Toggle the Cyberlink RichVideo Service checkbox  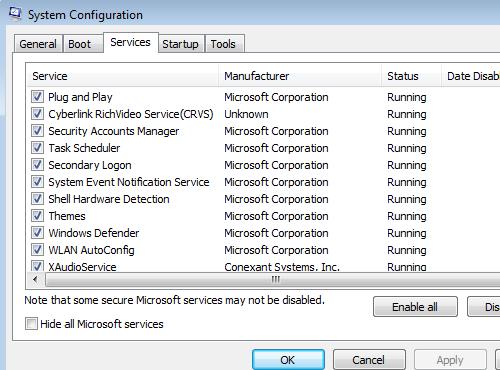tap(37, 114)
